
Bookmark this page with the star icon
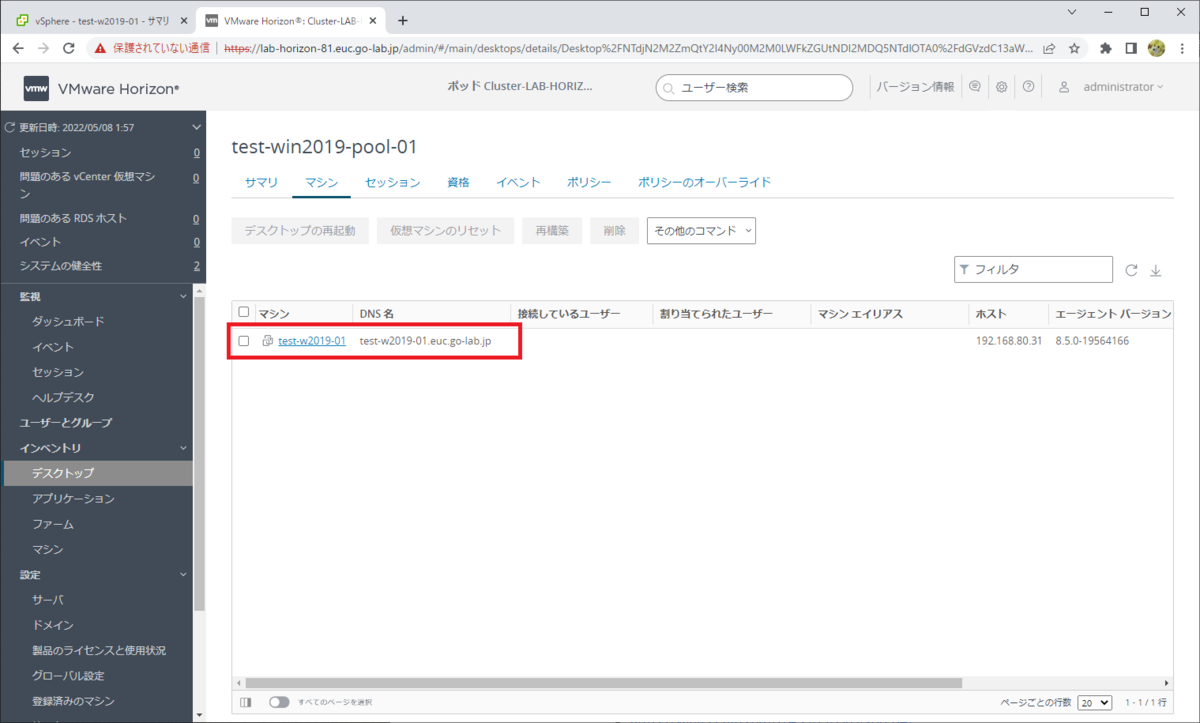pyautogui.click(x=1074, y=48)
